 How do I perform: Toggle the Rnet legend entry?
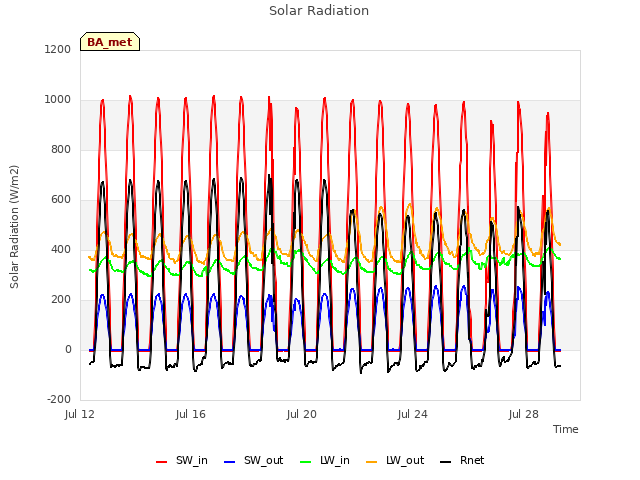click(x=462, y=461)
